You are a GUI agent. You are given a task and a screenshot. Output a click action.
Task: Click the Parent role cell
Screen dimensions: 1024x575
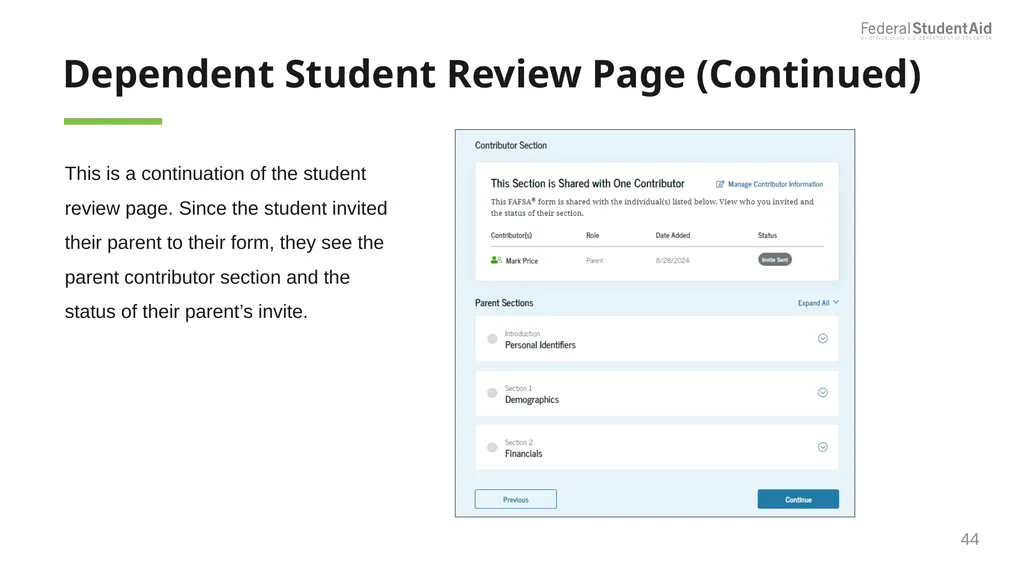point(594,260)
